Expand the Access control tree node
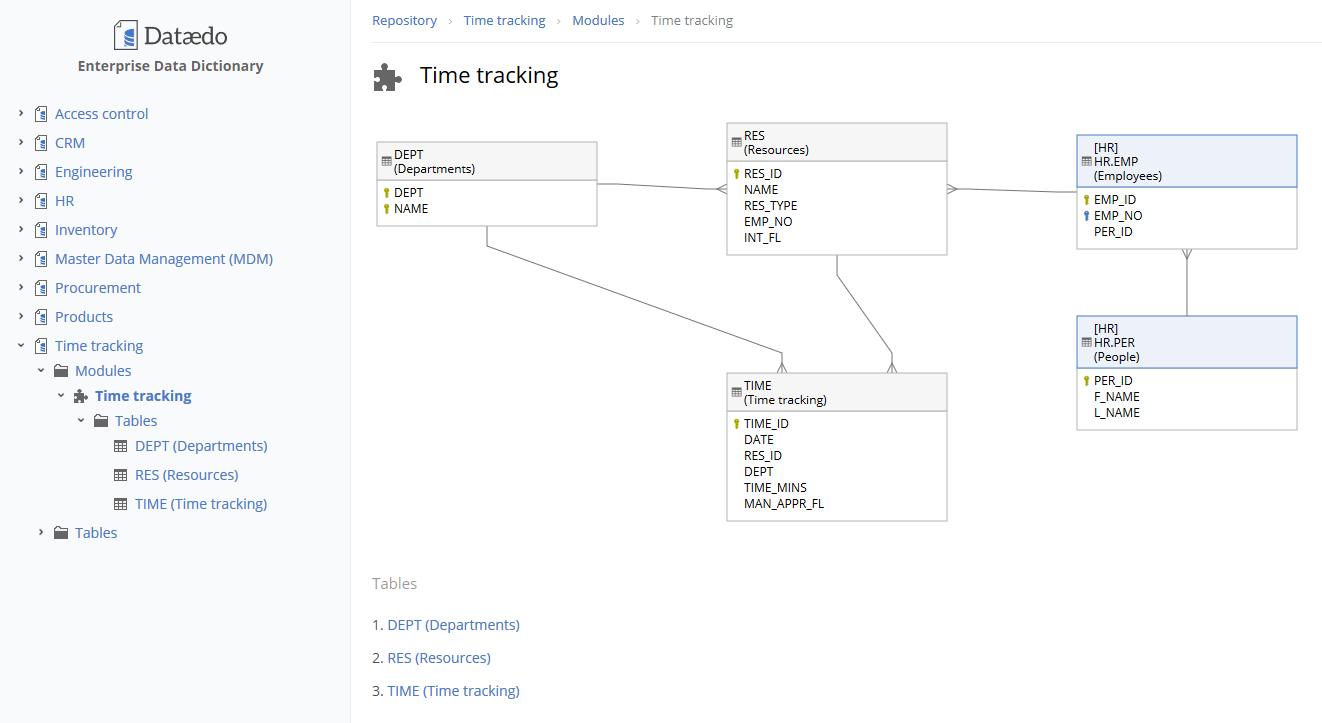The image size is (1322, 723). coord(21,114)
